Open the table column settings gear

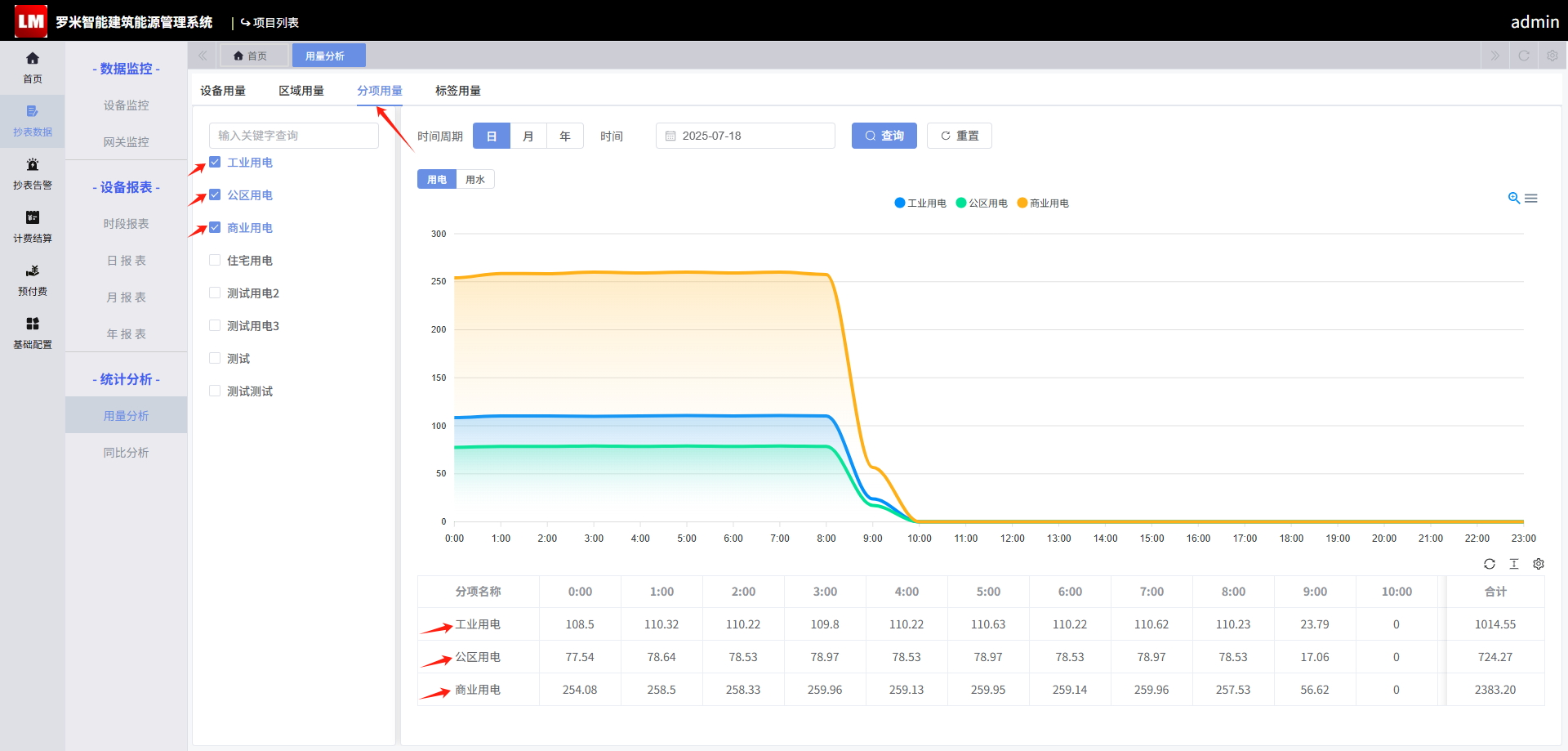[x=1539, y=564]
